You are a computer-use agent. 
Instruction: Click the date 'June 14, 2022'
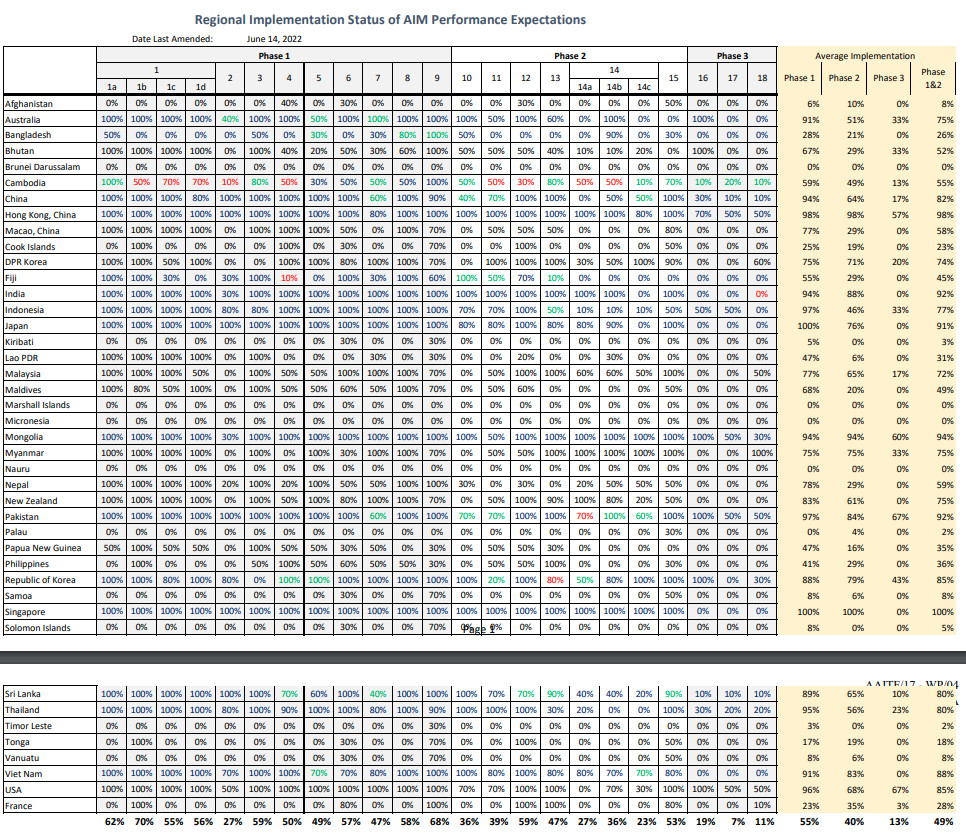click(x=274, y=39)
